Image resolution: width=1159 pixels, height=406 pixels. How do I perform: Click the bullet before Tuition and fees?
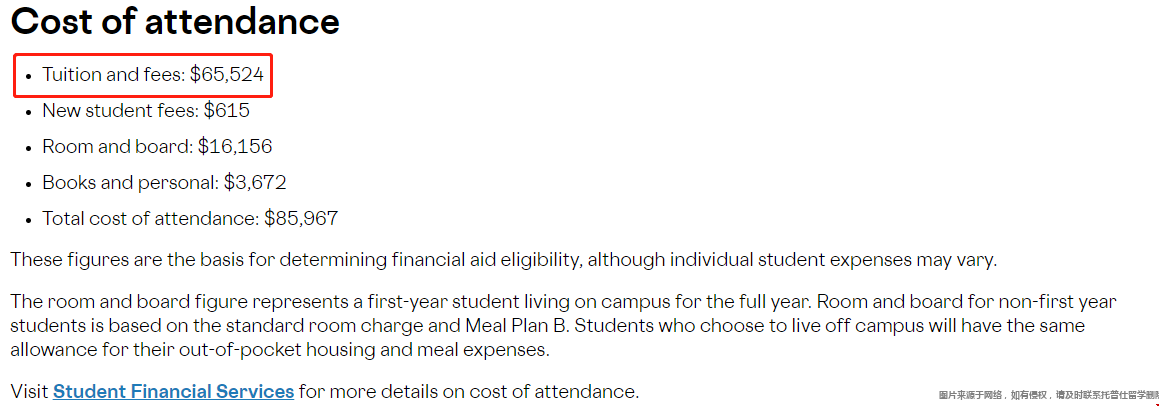[28, 76]
